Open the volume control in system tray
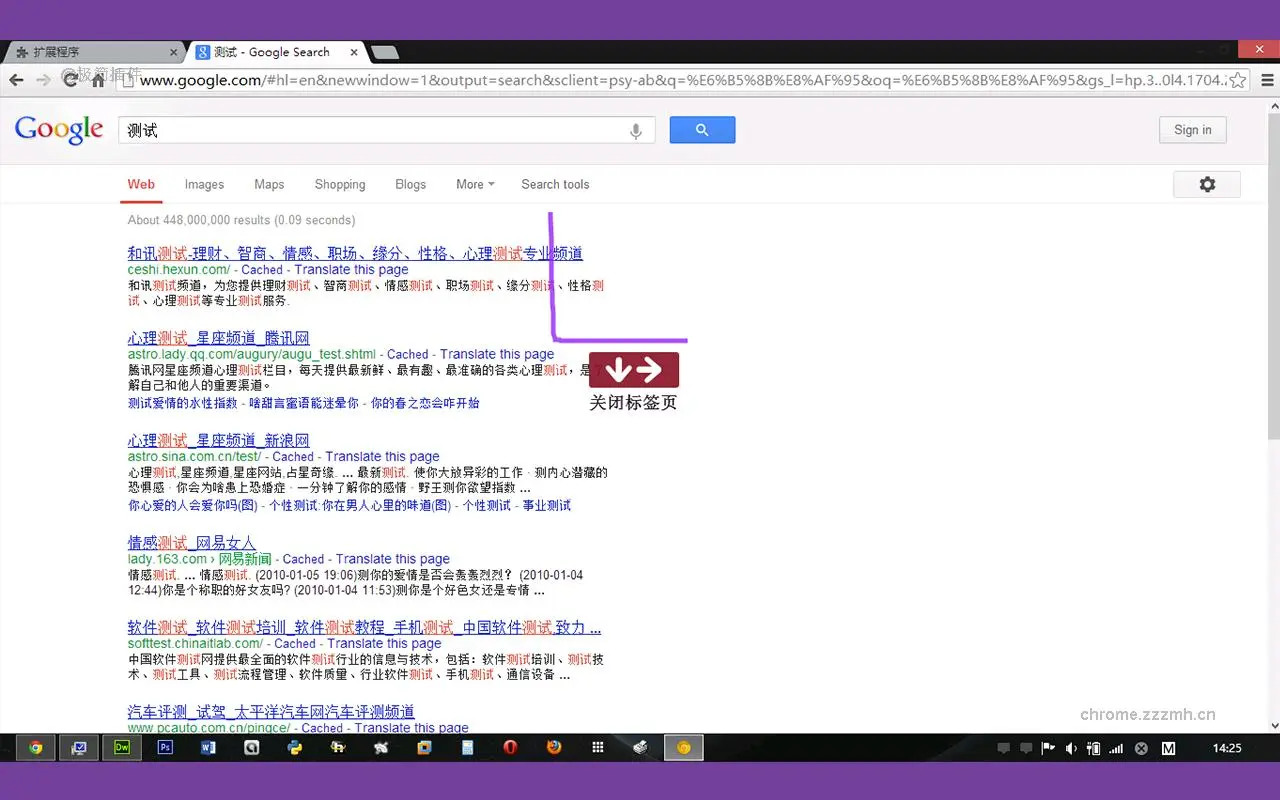 point(1070,747)
